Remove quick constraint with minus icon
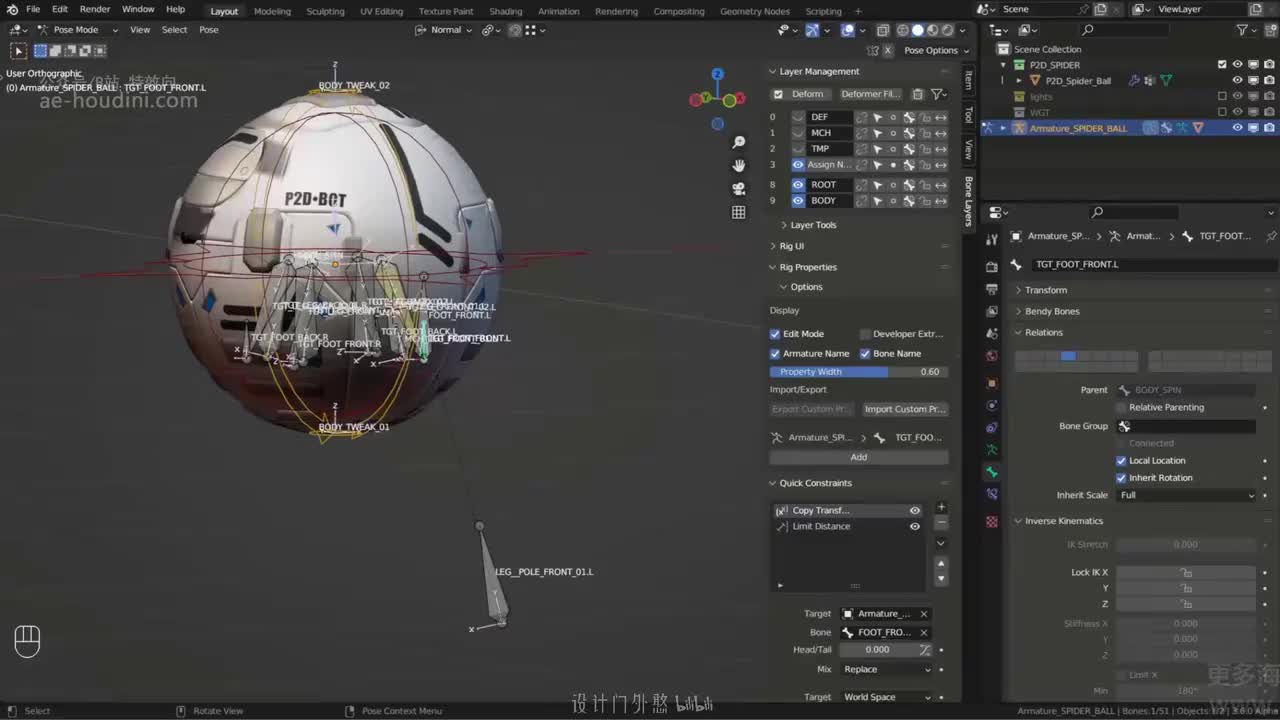Viewport: 1280px width, 720px height. [x=941, y=523]
